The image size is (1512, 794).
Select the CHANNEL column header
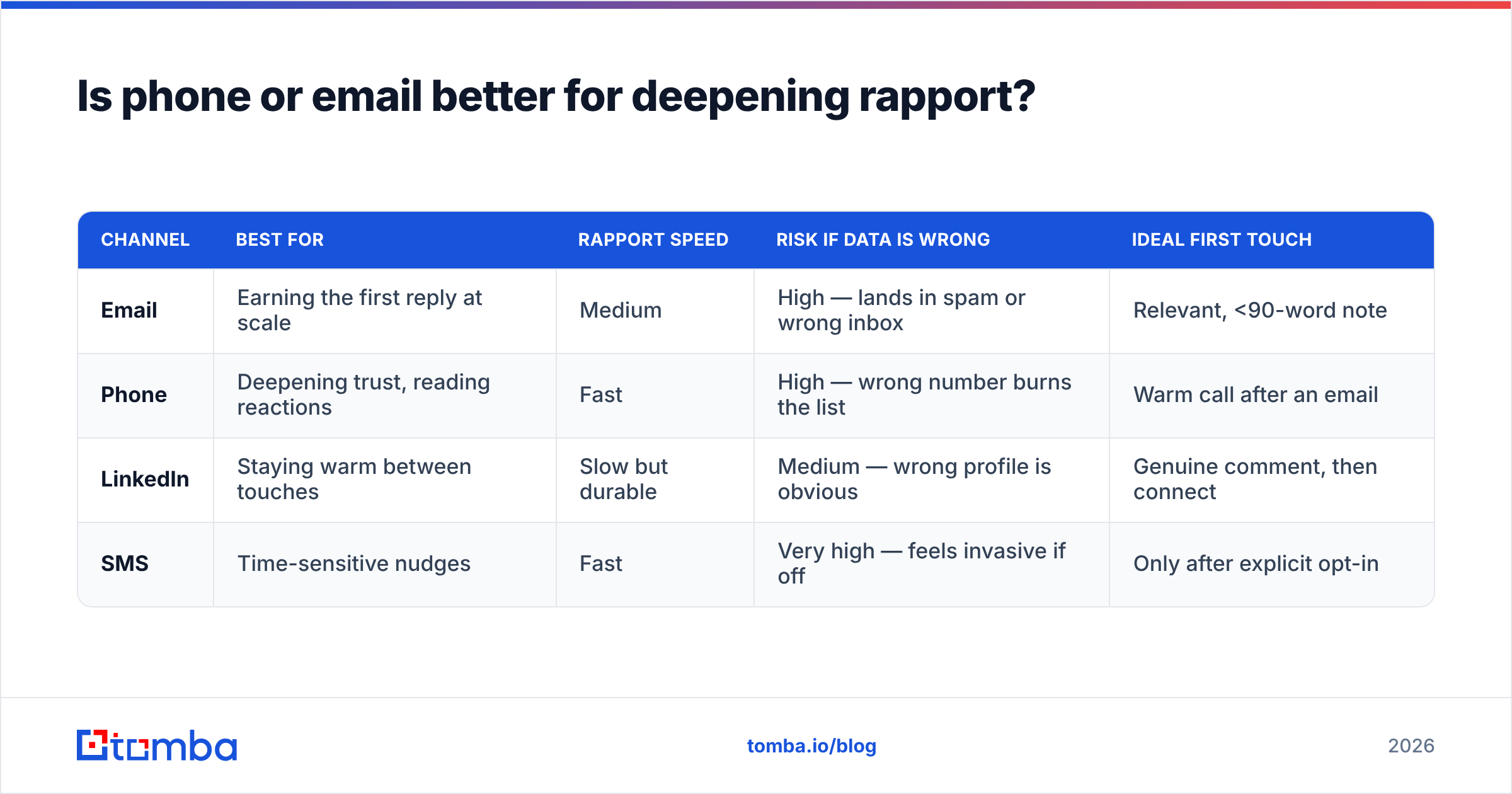(x=146, y=239)
